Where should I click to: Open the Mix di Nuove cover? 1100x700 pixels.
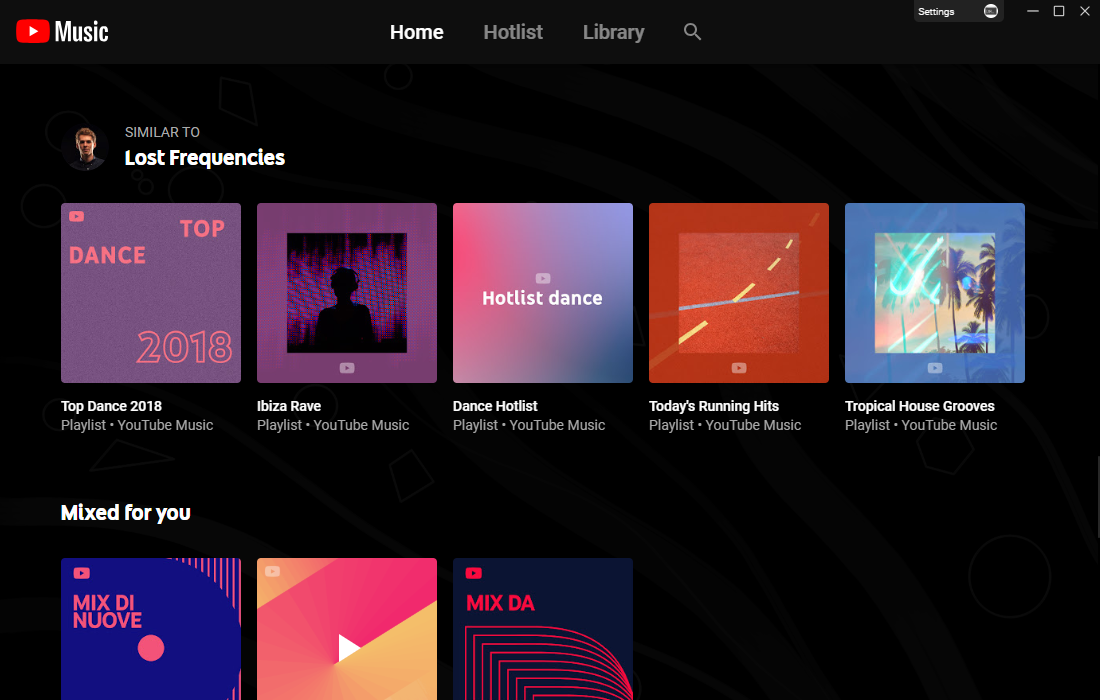coord(151,629)
